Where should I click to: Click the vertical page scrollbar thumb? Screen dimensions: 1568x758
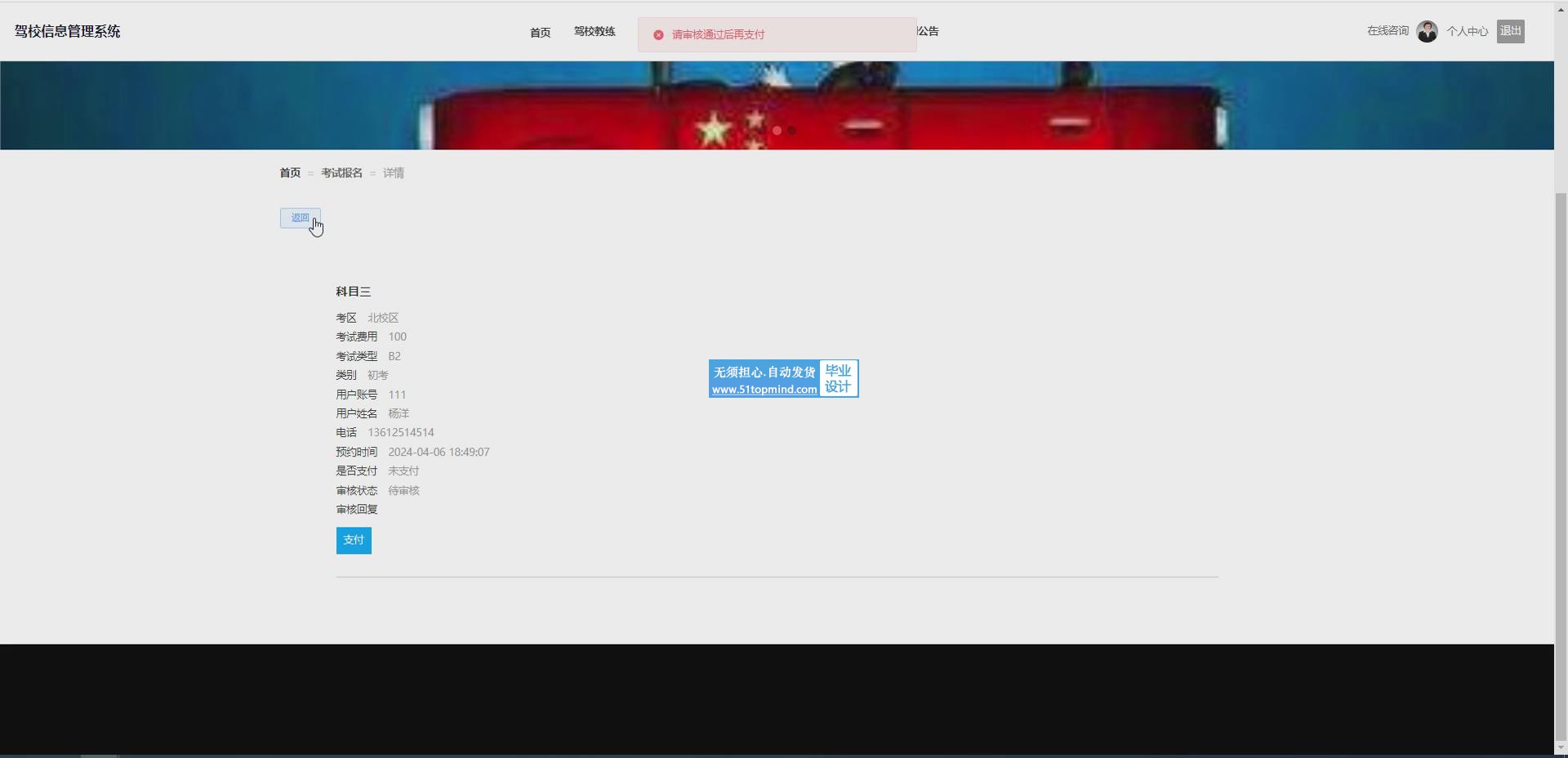click(1561, 466)
